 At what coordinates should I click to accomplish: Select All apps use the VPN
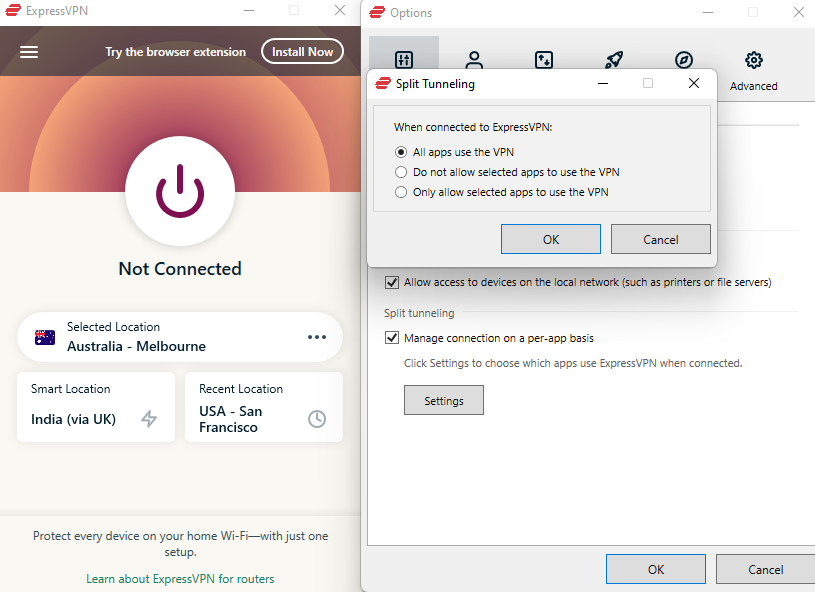click(401, 152)
